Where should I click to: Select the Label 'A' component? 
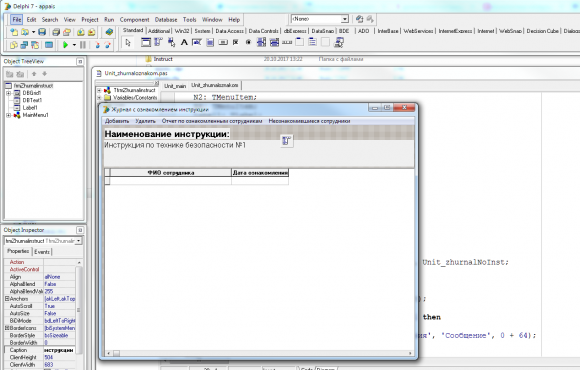(184, 43)
